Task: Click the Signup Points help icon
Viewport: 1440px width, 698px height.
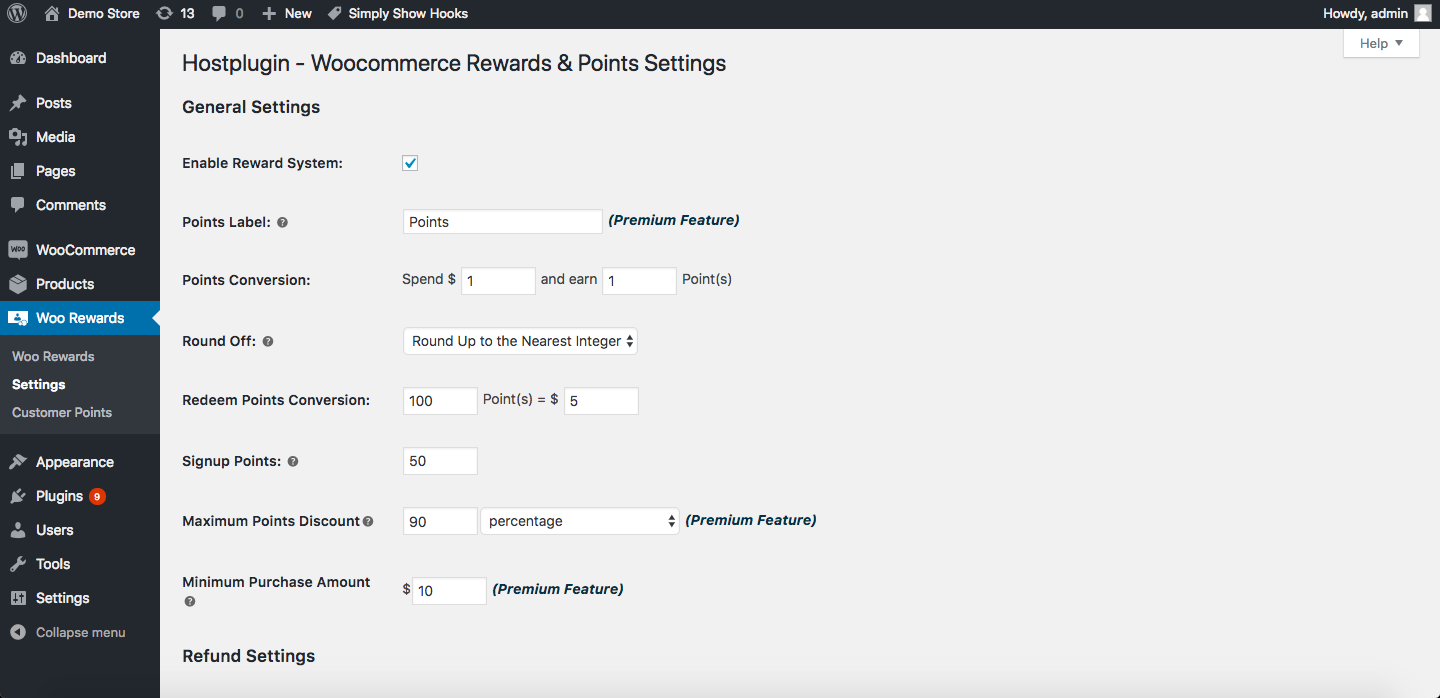Action: coord(293,462)
